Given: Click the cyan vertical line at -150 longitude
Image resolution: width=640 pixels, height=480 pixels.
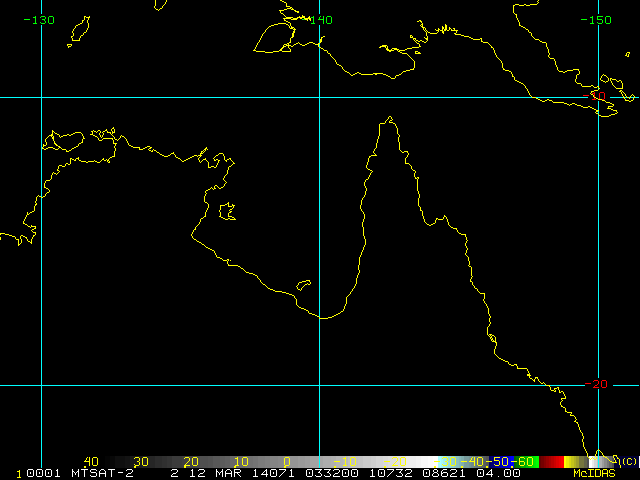Looking at the screenshot, I should (597, 250).
